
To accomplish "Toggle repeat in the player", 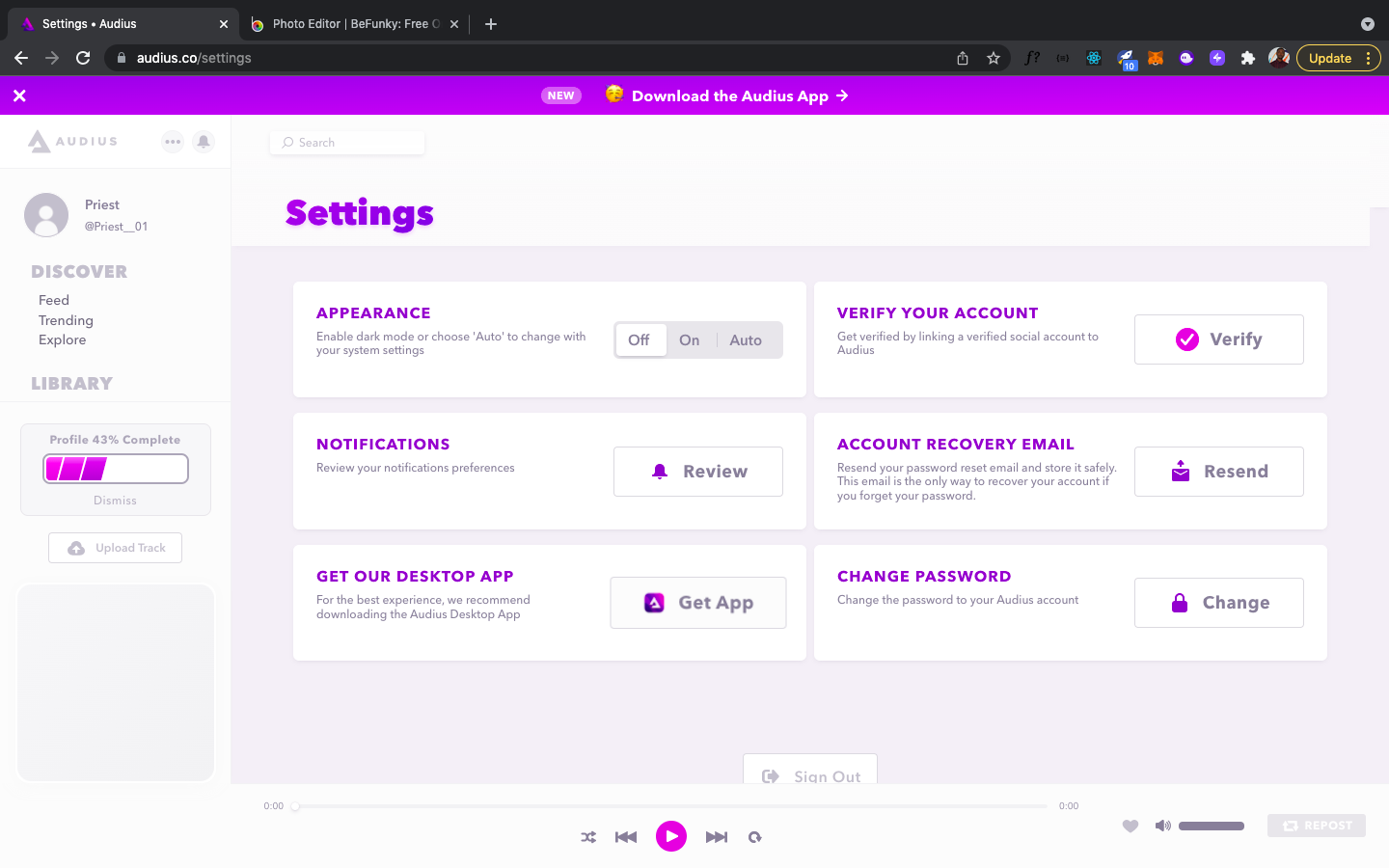I will pos(755,837).
